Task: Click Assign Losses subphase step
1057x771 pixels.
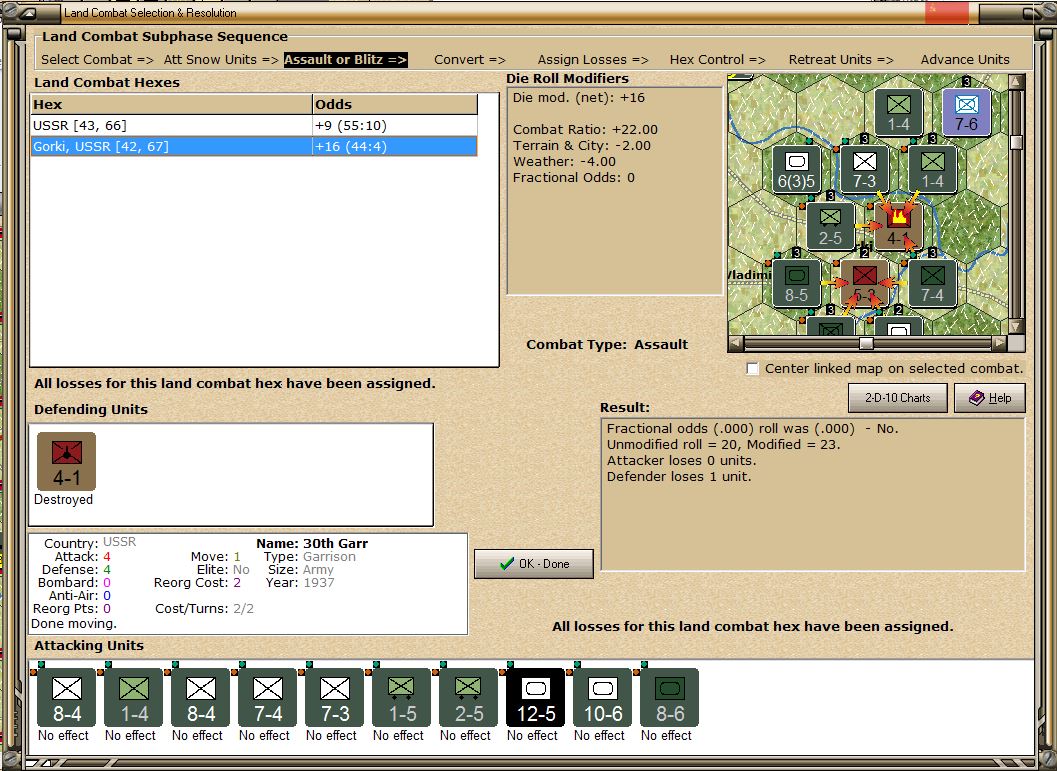Action: tap(593, 59)
